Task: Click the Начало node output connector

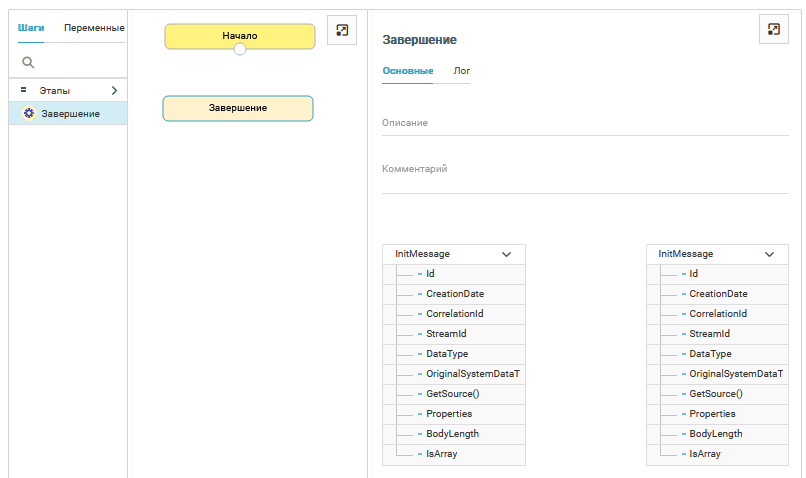Action: click(240, 49)
